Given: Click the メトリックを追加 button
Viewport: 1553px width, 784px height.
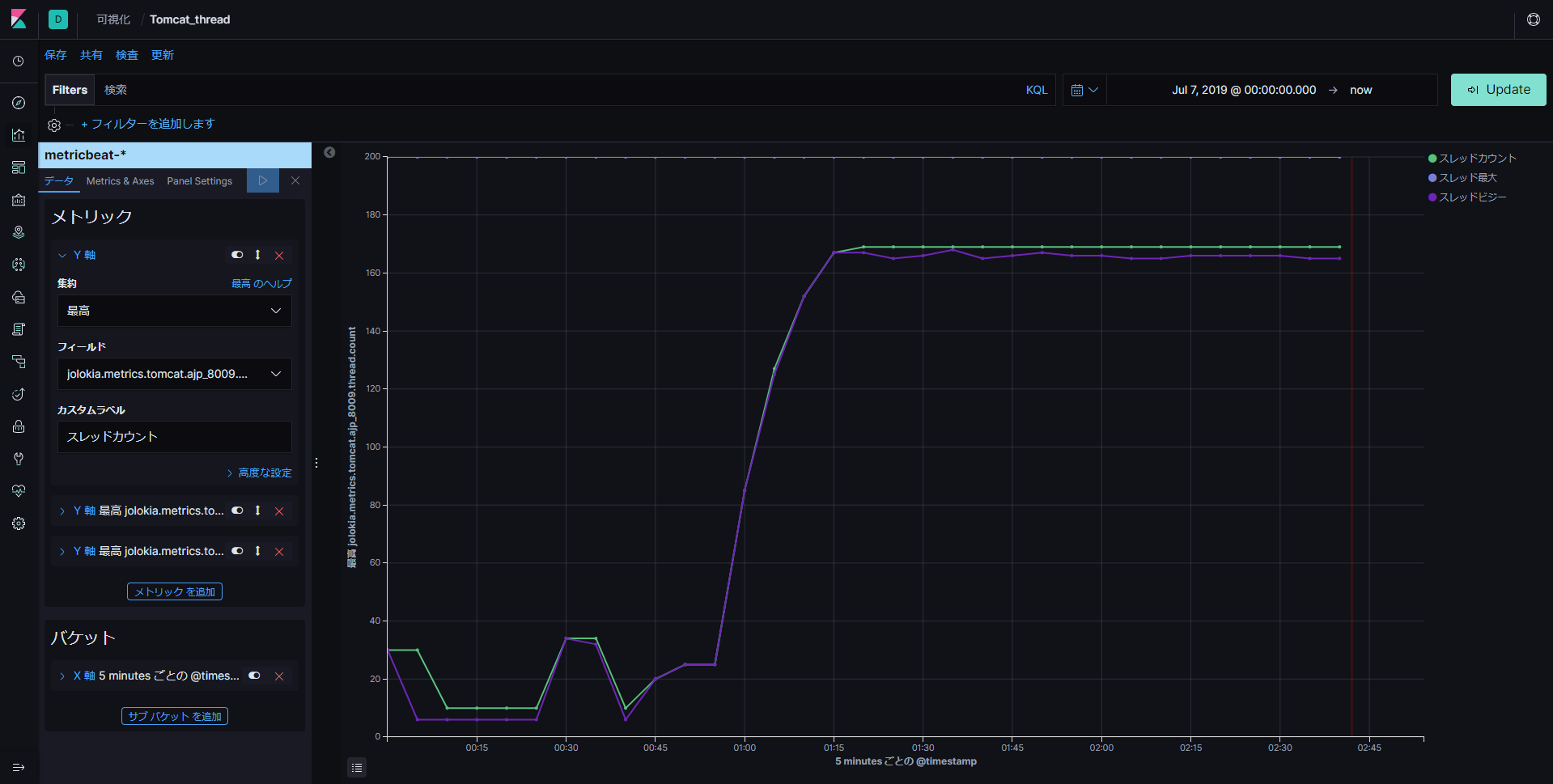Looking at the screenshot, I should (x=175, y=591).
